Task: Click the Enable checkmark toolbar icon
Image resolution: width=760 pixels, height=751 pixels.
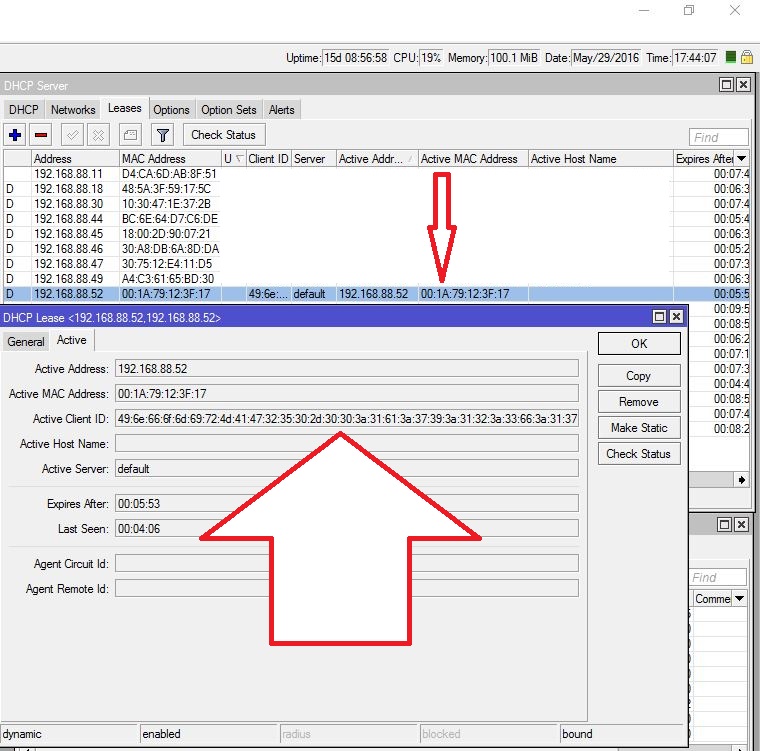Action: [x=72, y=135]
